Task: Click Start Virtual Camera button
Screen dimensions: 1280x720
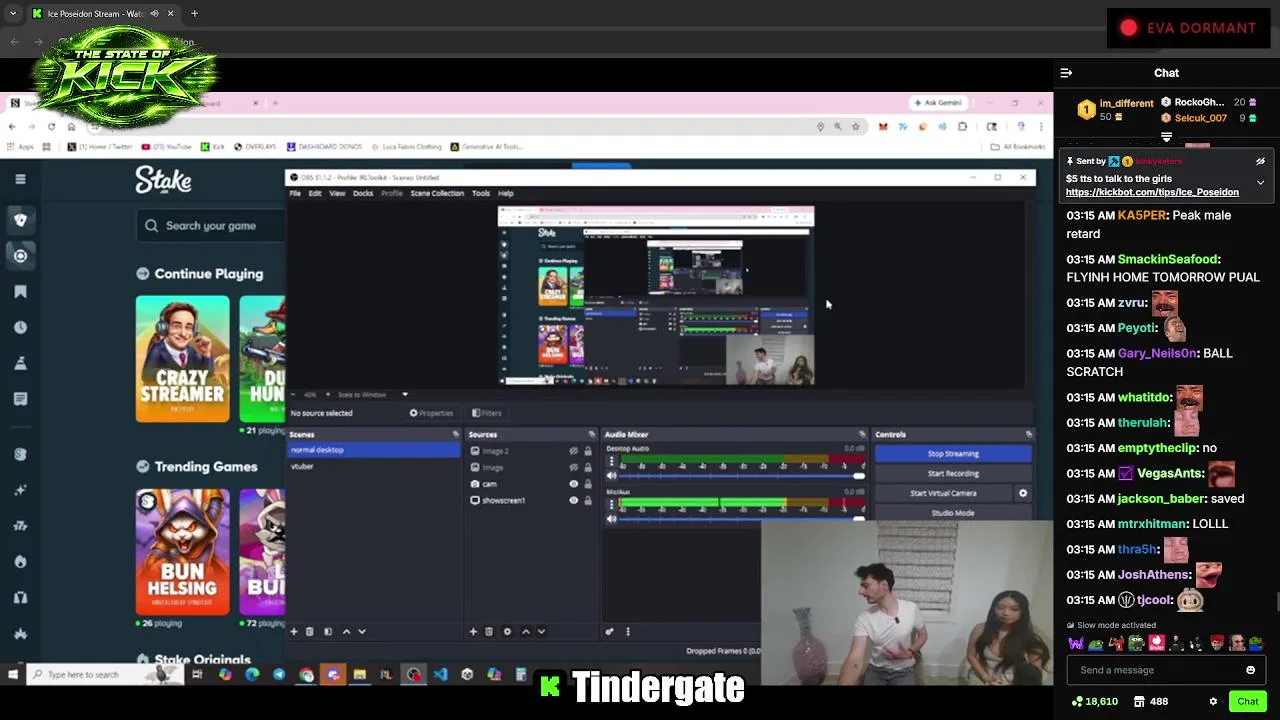Action: pyautogui.click(x=943, y=493)
